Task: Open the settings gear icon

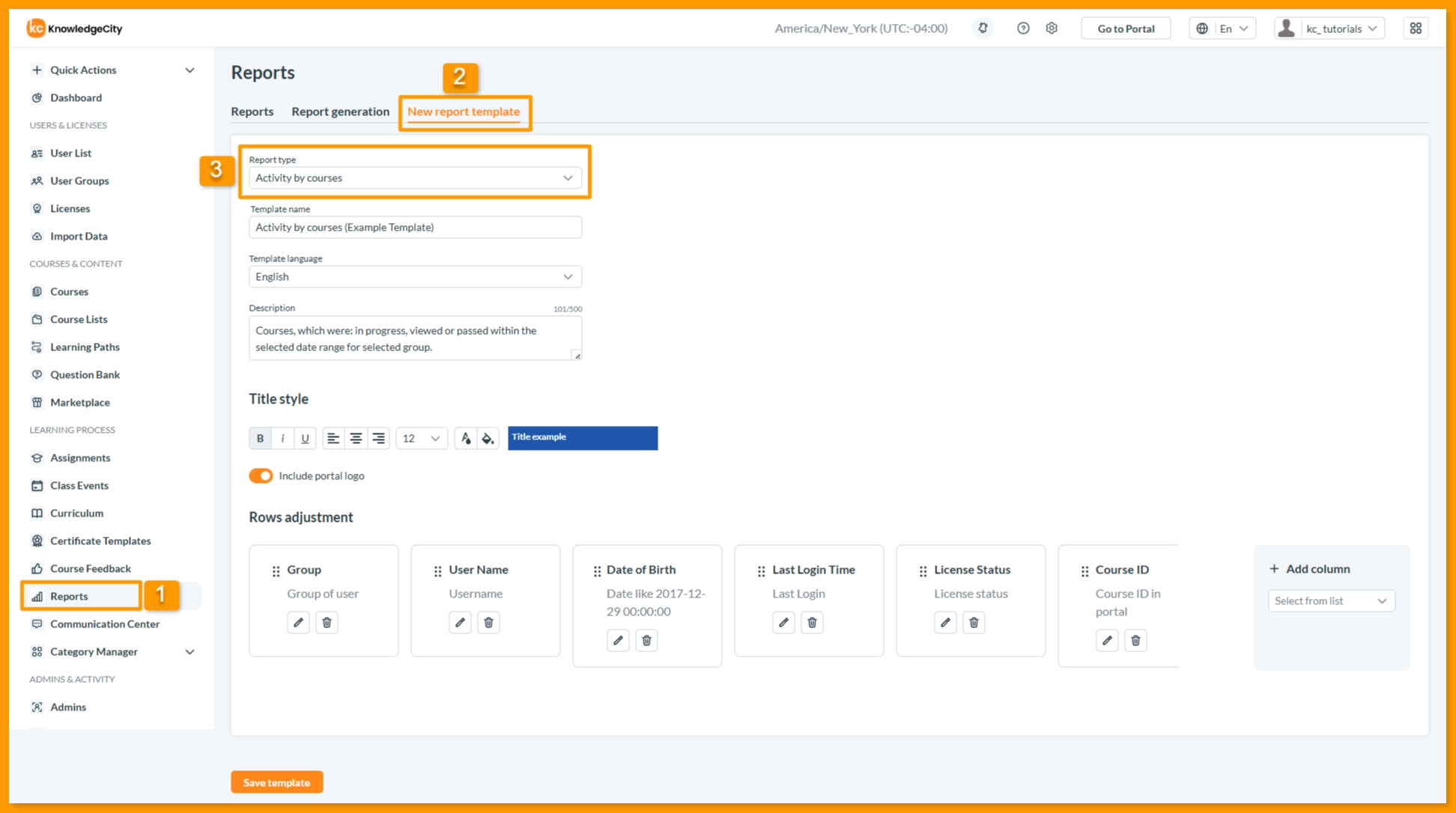Action: pyautogui.click(x=1052, y=28)
